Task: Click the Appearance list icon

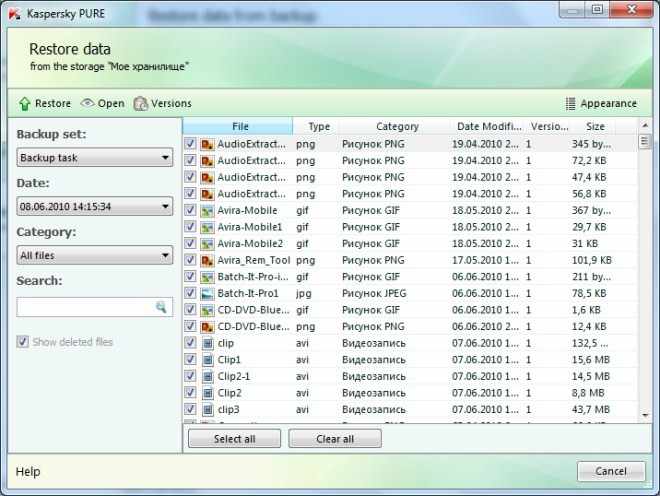Action: pyautogui.click(x=570, y=104)
